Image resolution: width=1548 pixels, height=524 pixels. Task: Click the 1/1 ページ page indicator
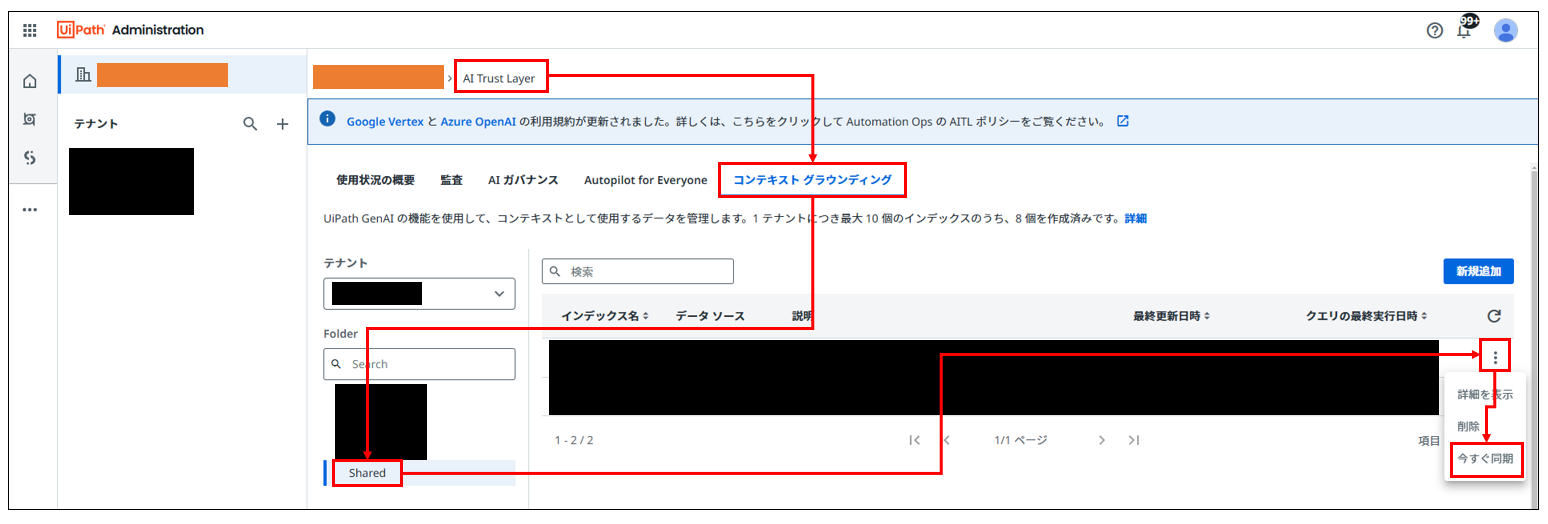click(1021, 440)
